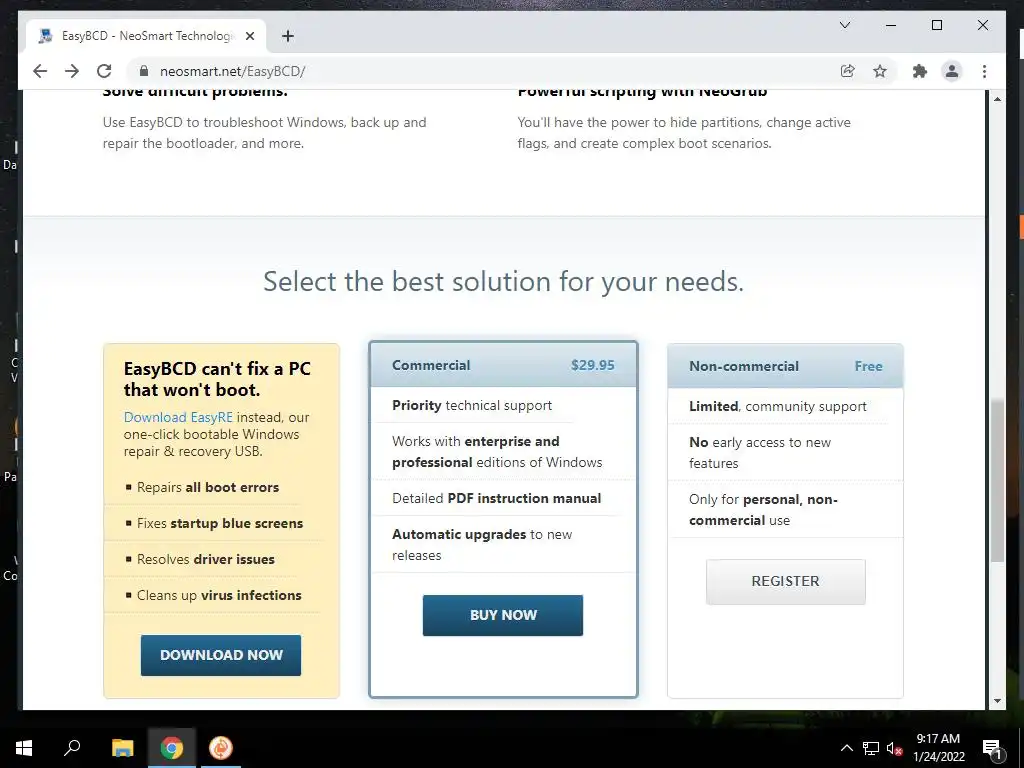Click page scrollbar down arrow
Screen dimensions: 1024x768
997,701
